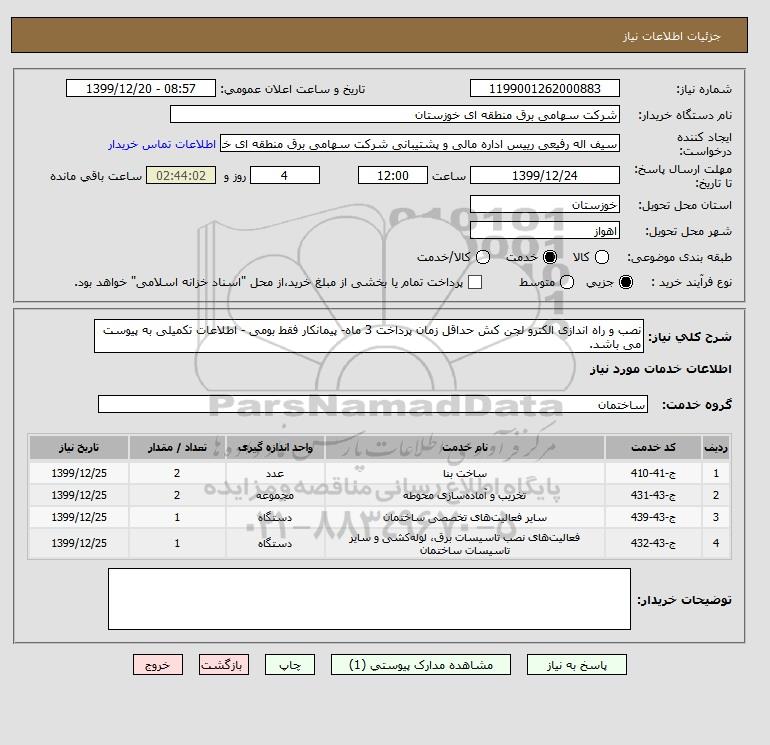Choose the جزیی purchase process option
Screen dimensions: 770x745
[x=626, y=282]
